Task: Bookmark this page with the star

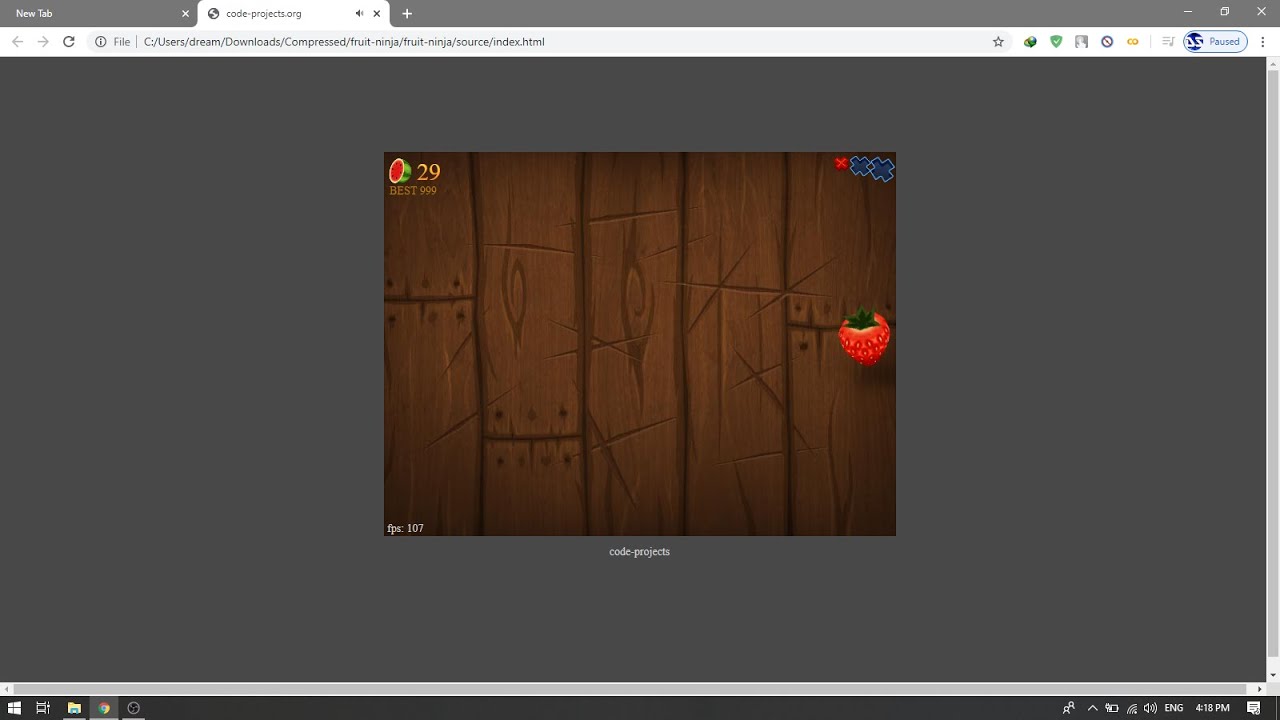Action: [998, 42]
